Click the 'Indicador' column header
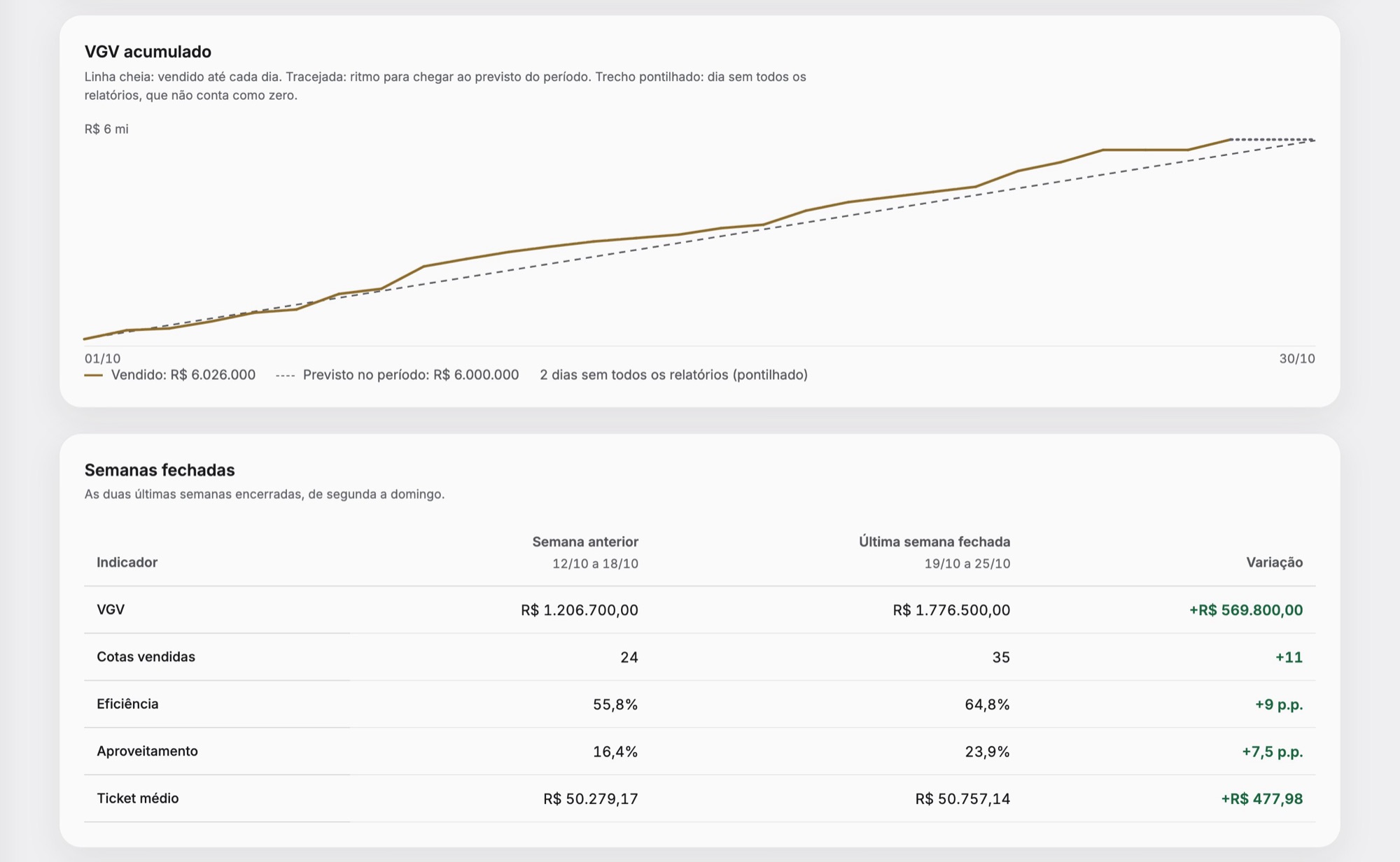Image resolution: width=1400 pixels, height=862 pixels. click(127, 563)
